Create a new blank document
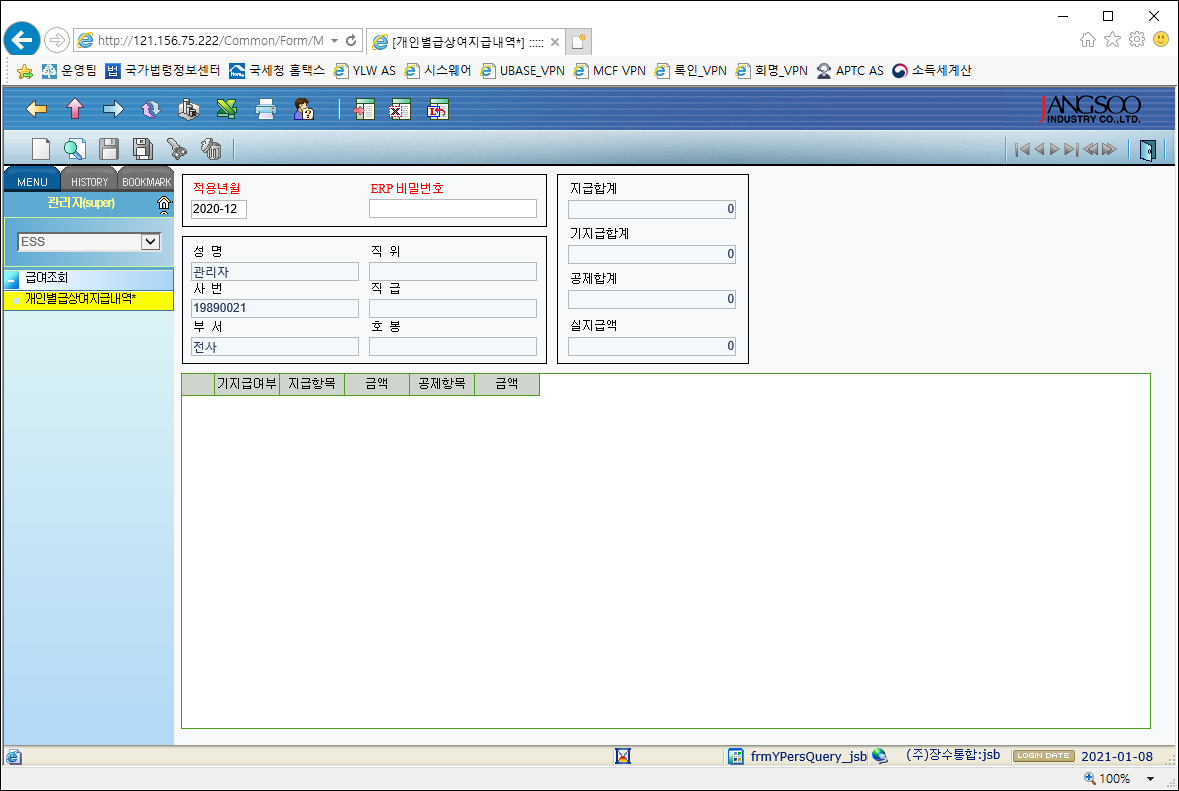Image resolution: width=1179 pixels, height=791 pixels. point(41,149)
